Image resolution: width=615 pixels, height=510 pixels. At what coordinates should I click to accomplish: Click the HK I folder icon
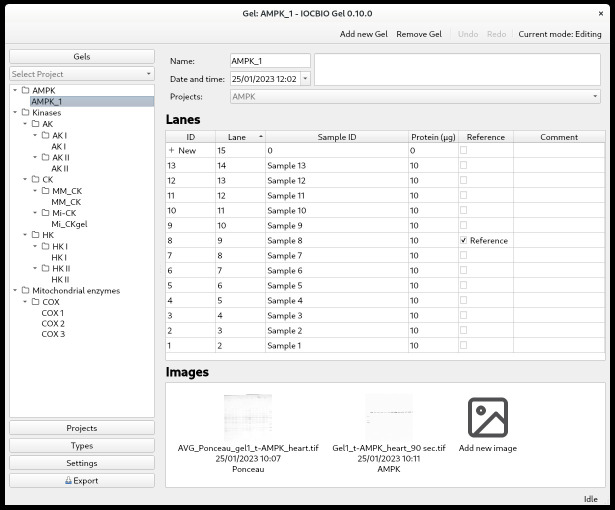click(45, 246)
